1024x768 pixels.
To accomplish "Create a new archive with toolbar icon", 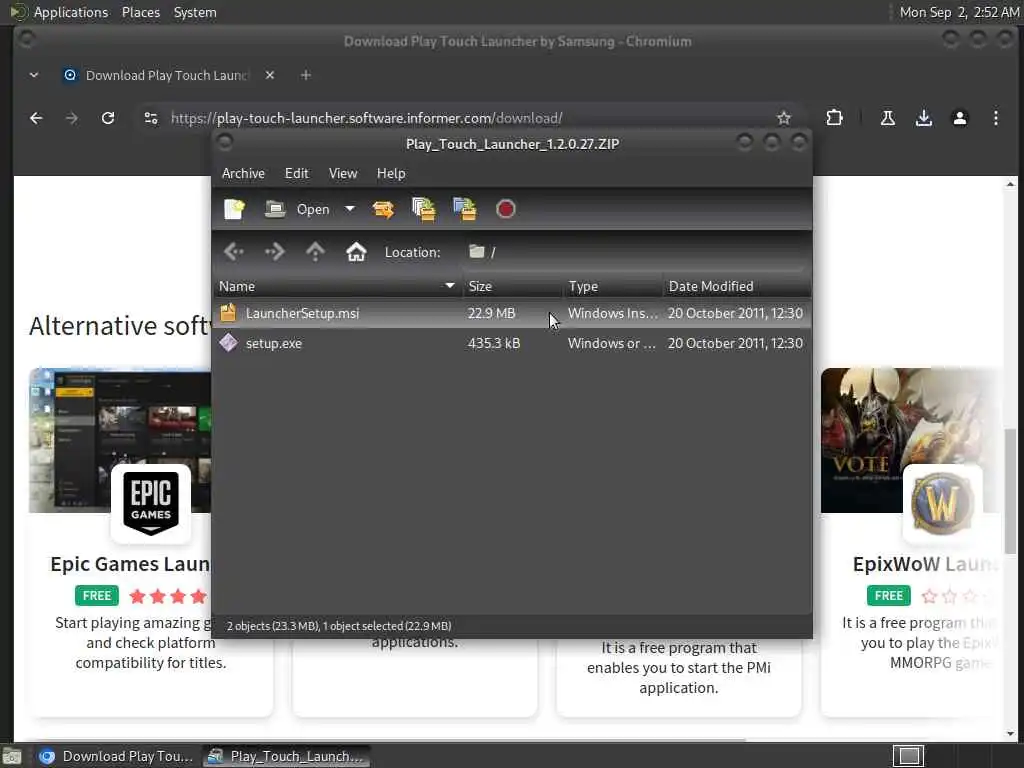I will [234, 209].
